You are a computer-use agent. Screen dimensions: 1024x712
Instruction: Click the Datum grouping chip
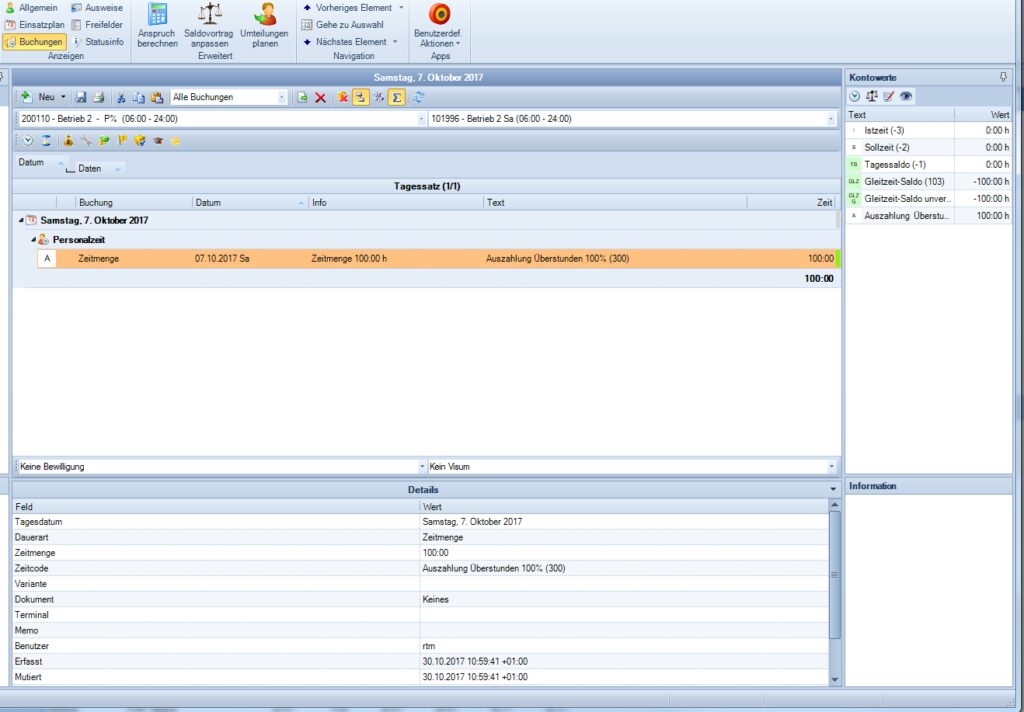(x=40, y=162)
